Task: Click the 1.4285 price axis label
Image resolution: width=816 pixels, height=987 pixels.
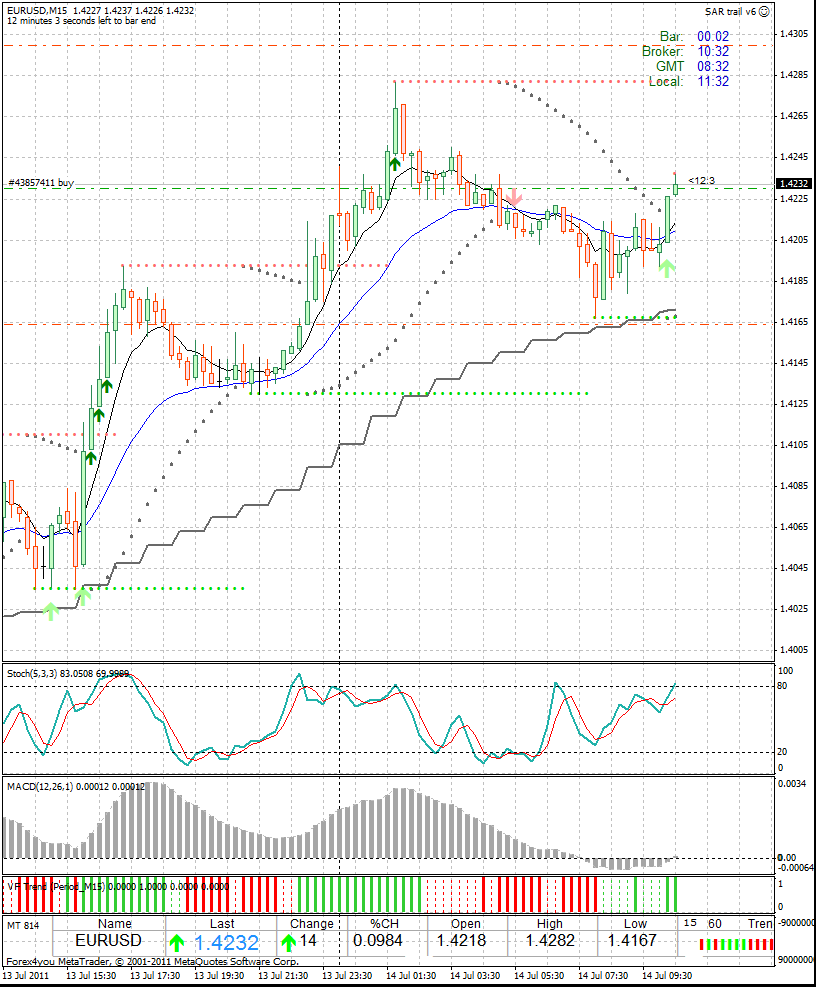Action: [x=794, y=75]
